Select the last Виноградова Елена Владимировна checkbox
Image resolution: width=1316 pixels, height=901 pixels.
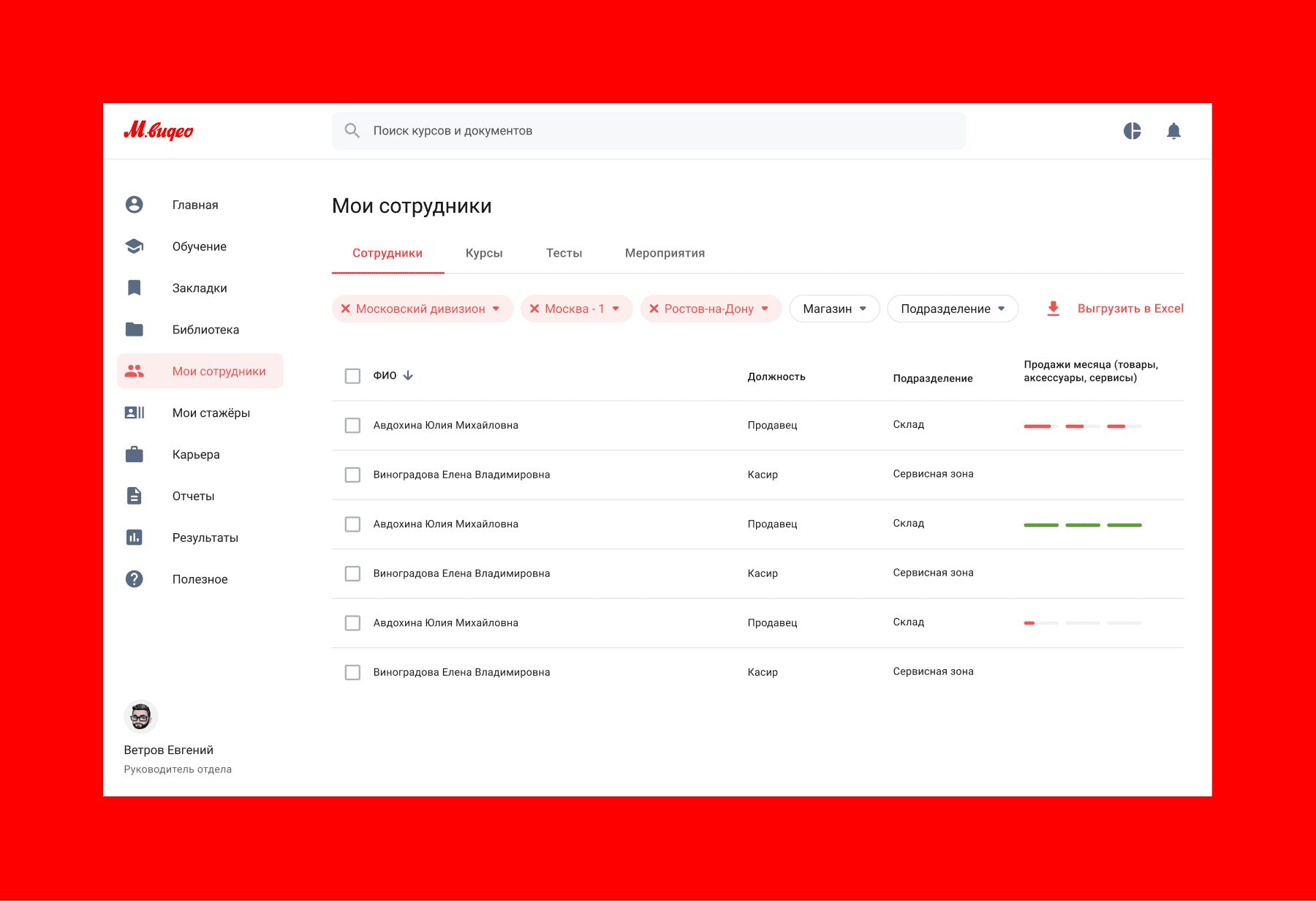click(352, 672)
